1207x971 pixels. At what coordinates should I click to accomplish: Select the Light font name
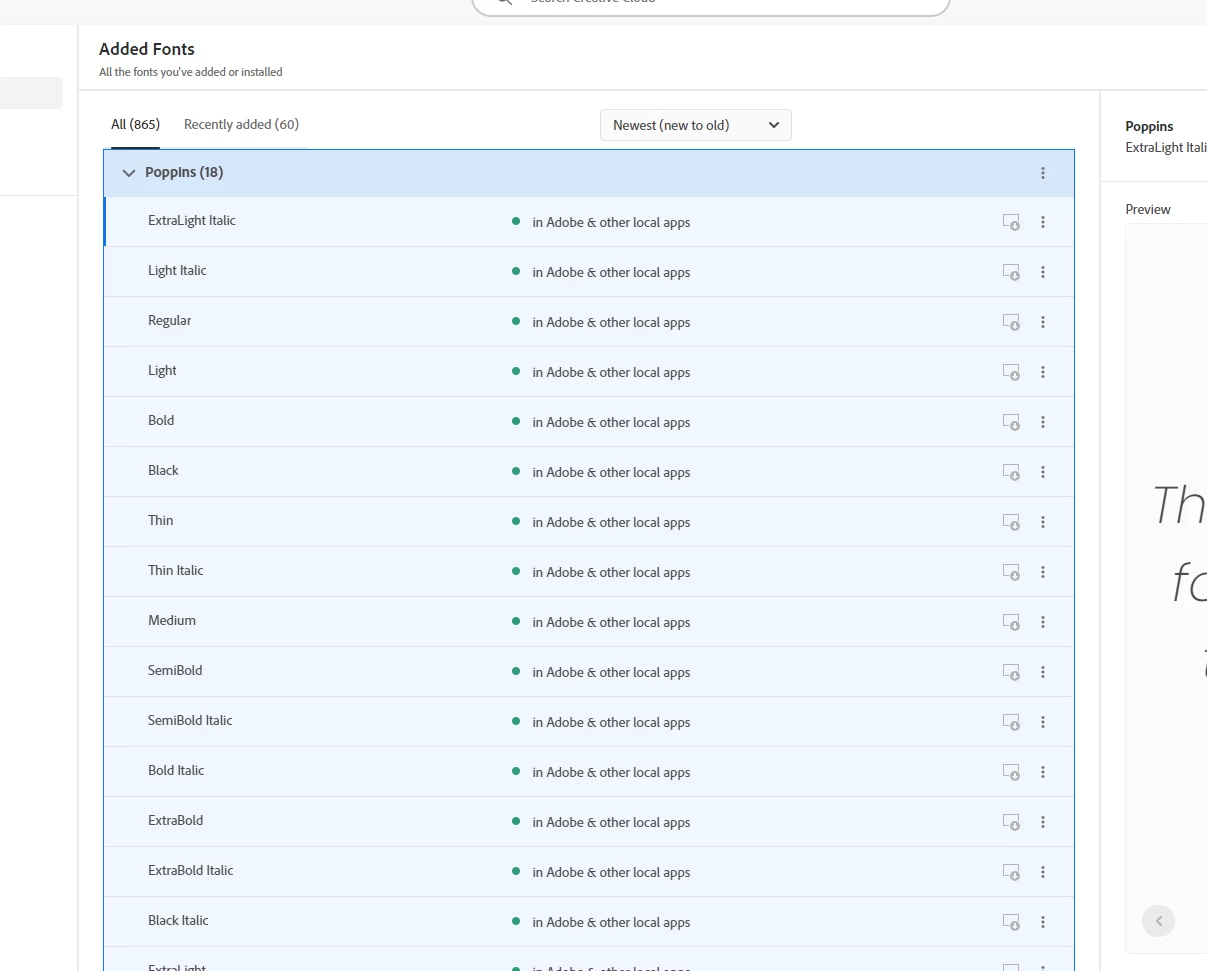pos(162,371)
